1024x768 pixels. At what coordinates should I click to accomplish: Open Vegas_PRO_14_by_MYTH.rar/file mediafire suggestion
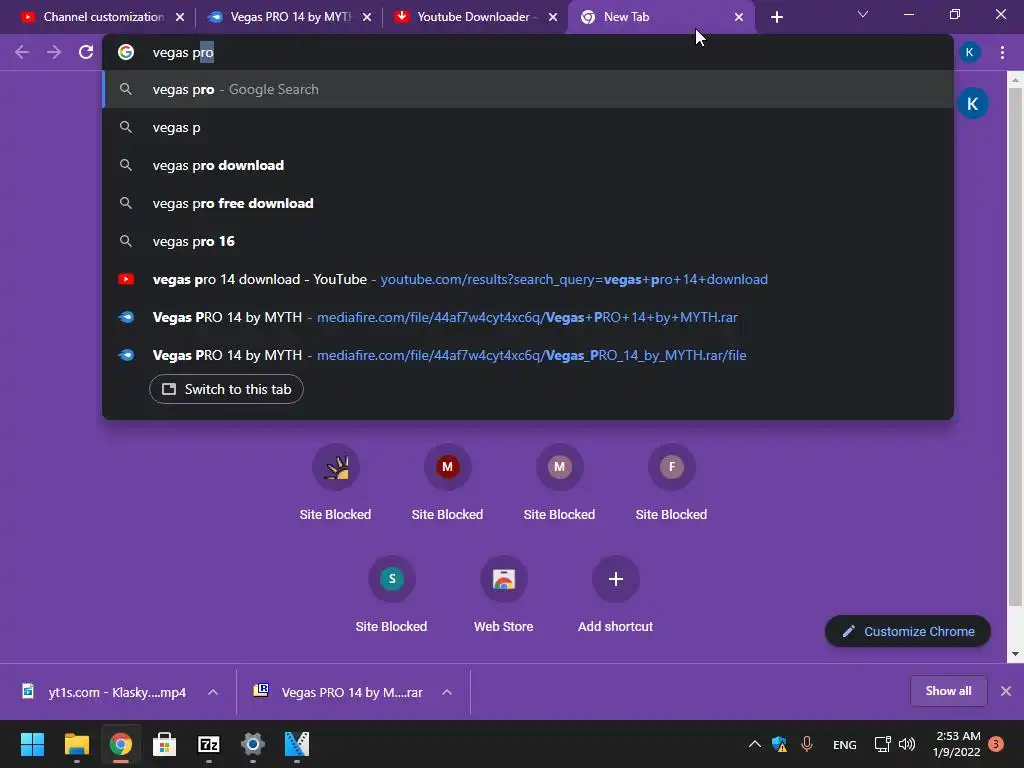click(528, 355)
